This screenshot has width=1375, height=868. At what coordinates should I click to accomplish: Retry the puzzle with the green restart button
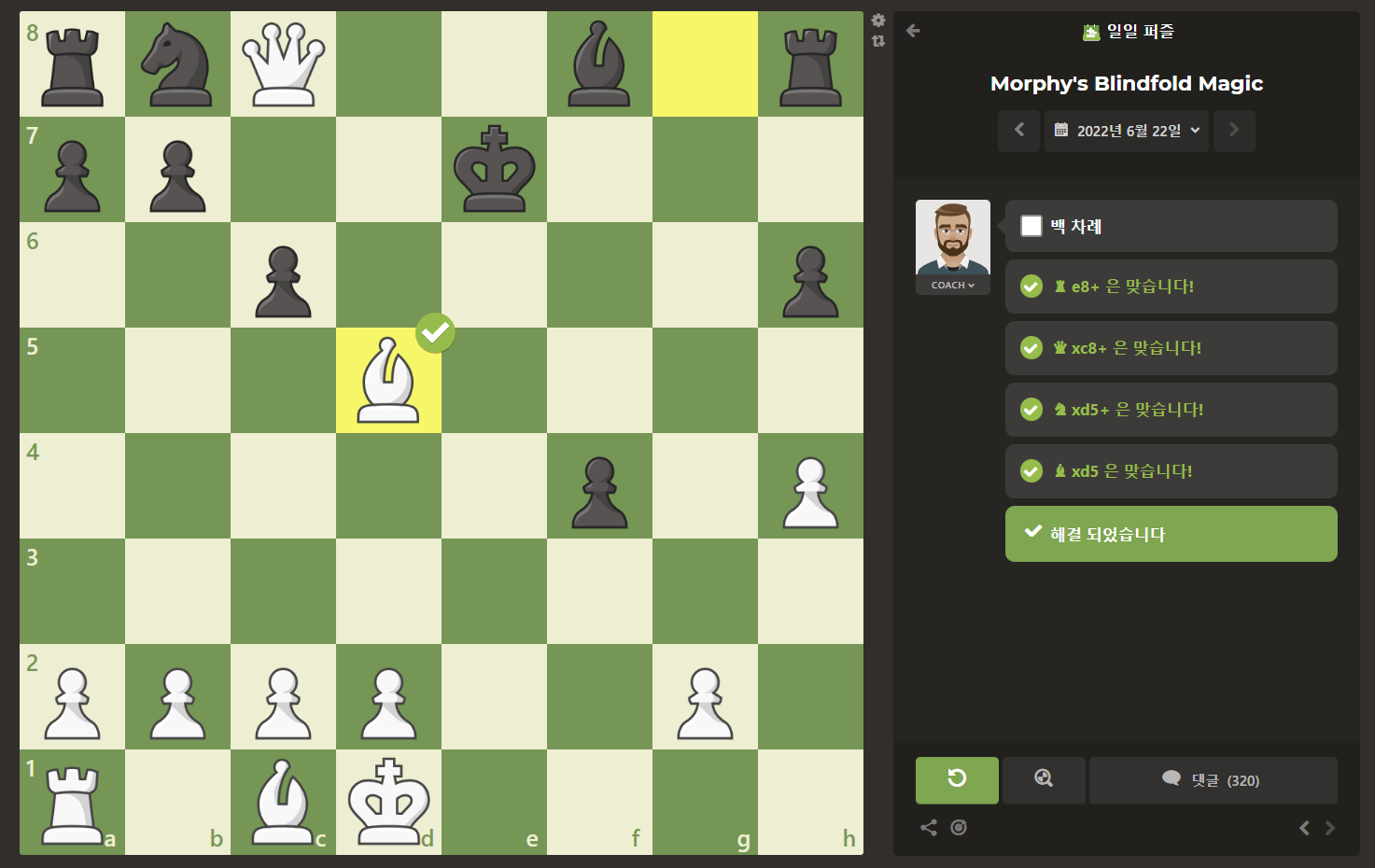[957, 780]
